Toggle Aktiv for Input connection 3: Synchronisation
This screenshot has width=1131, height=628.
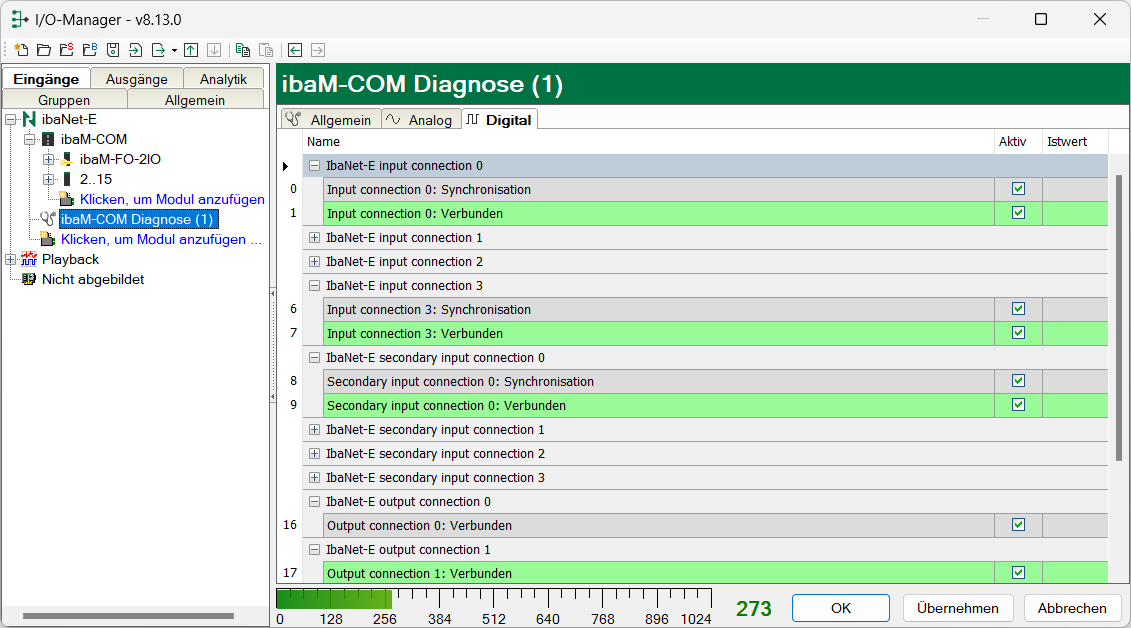pos(1018,309)
